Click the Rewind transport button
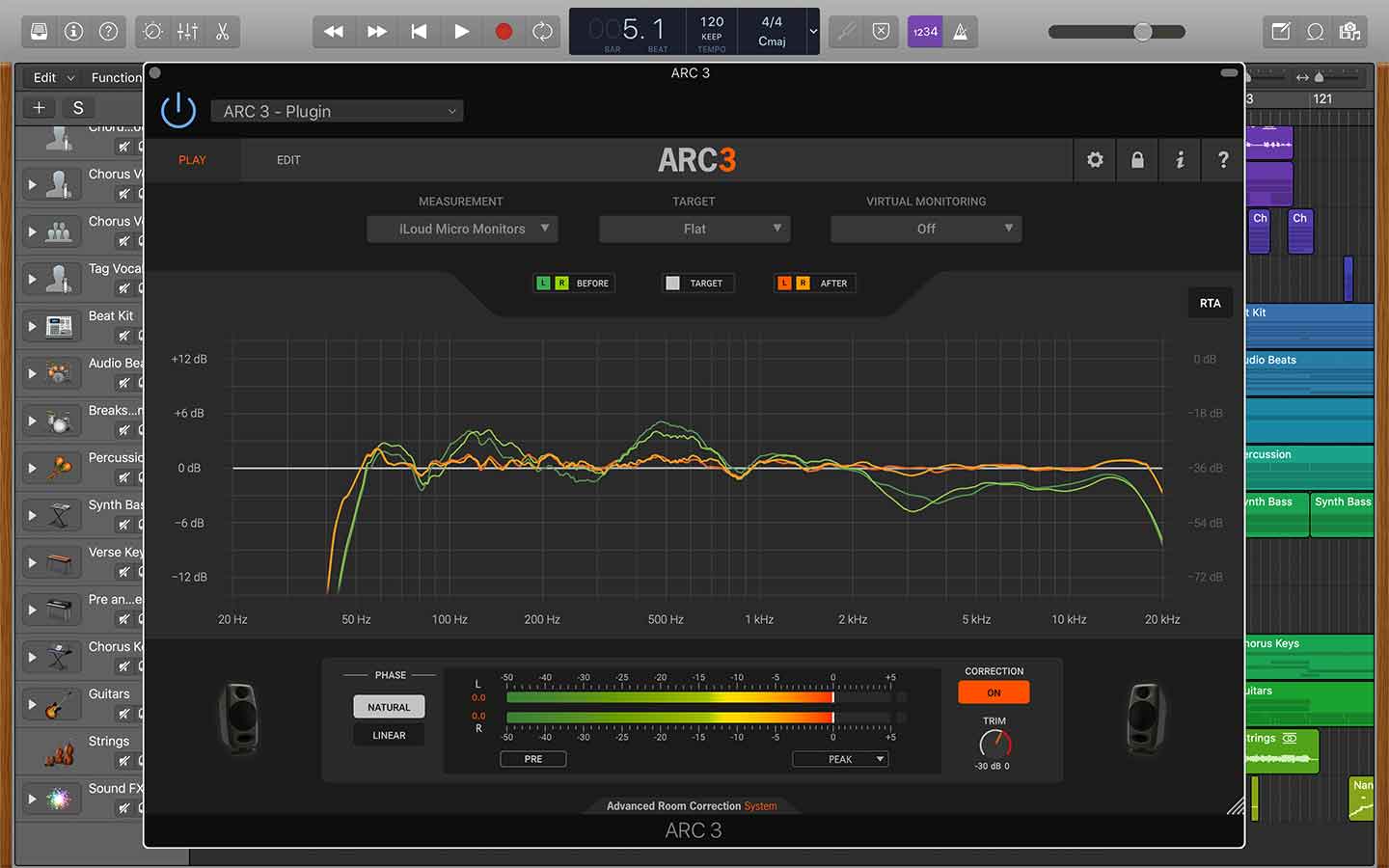 pyautogui.click(x=334, y=32)
